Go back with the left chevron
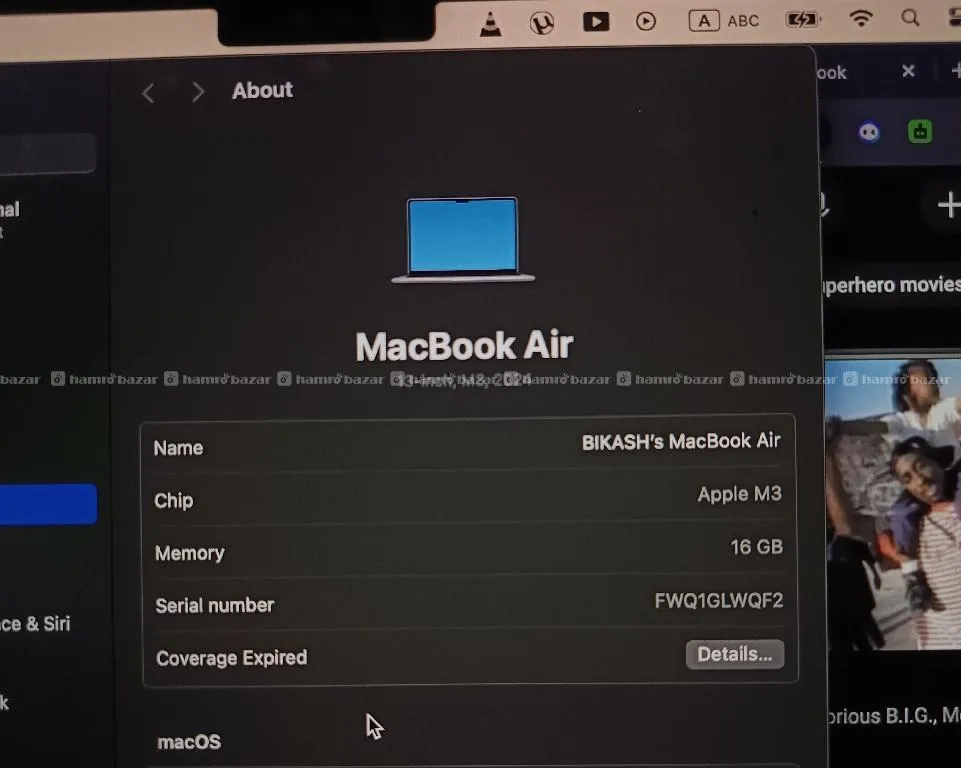 [148, 94]
